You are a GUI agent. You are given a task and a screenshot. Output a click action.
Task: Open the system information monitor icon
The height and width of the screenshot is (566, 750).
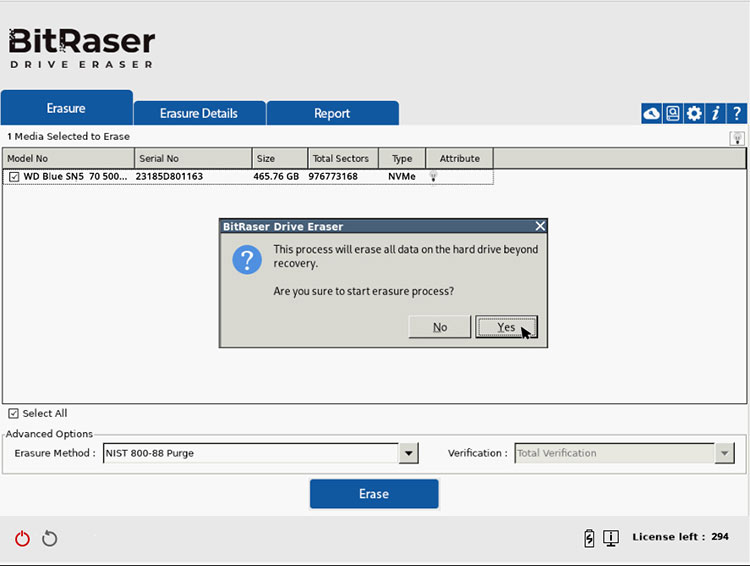[611, 538]
